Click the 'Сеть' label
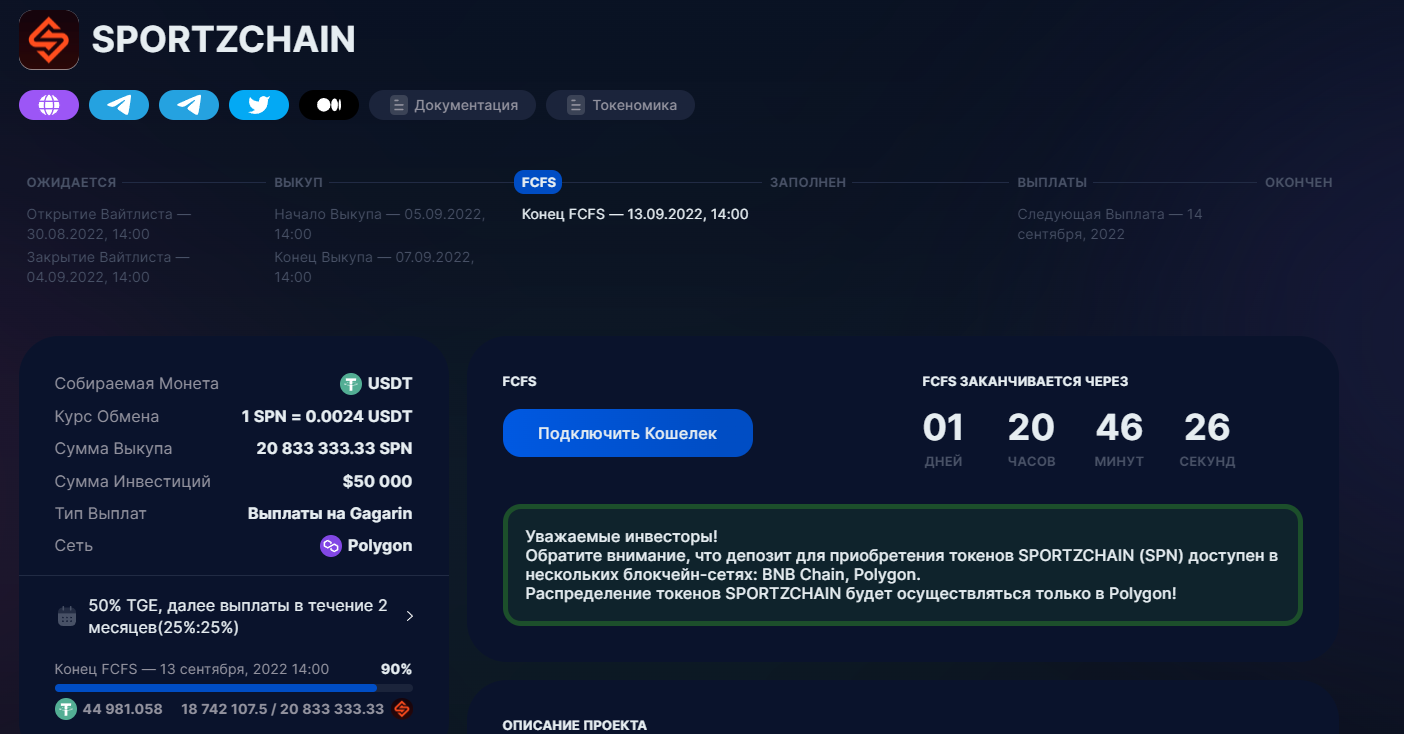This screenshot has width=1404, height=734. coord(74,546)
